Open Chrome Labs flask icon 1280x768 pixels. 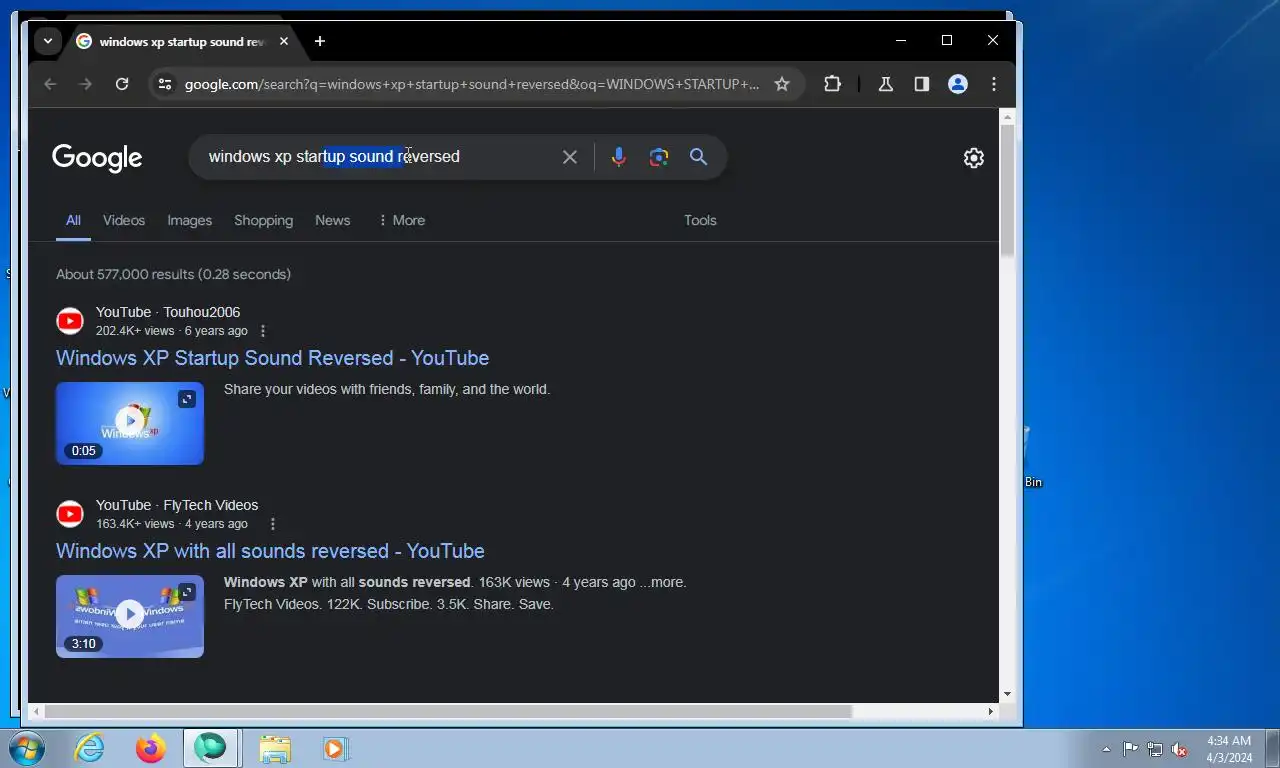(885, 84)
